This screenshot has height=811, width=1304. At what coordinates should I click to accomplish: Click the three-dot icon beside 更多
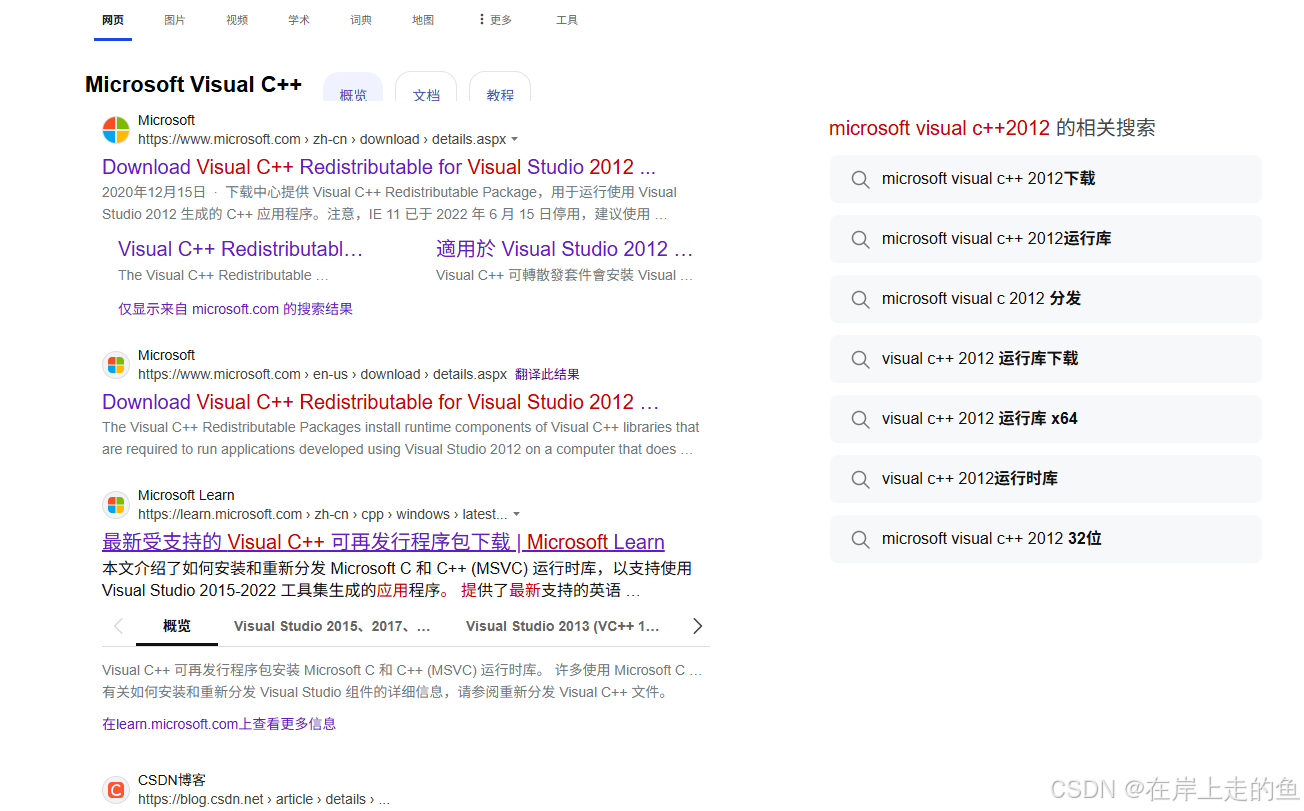coord(482,19)
